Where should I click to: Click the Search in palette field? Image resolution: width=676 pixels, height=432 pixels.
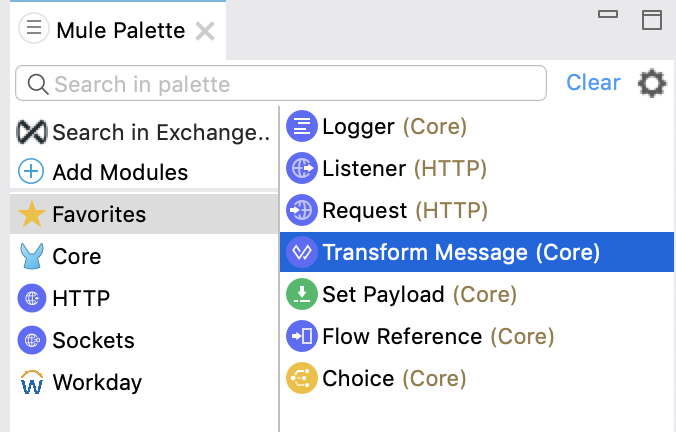click(290, 84)
